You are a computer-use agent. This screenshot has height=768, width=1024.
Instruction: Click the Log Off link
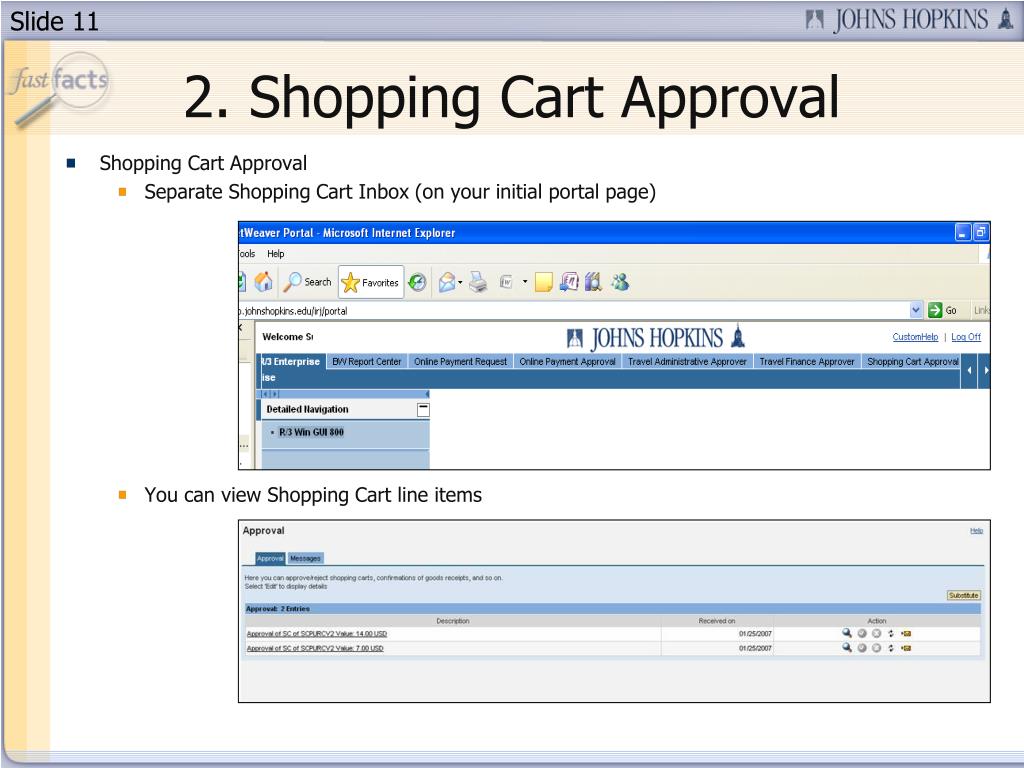(966, 337)
